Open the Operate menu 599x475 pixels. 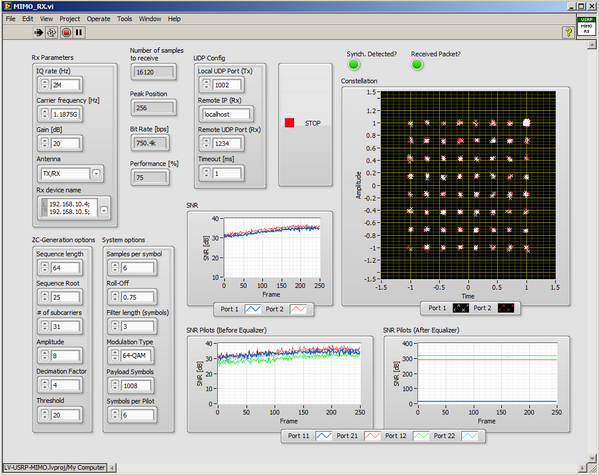[x=98, y=19]
